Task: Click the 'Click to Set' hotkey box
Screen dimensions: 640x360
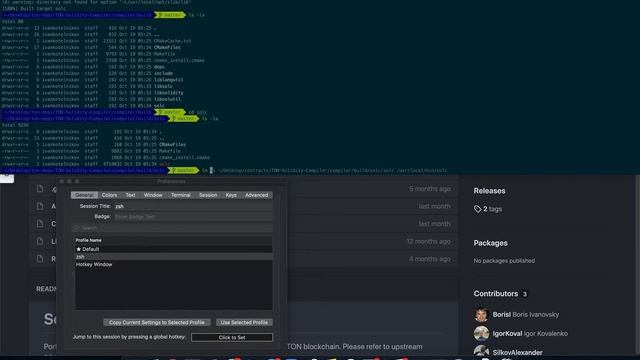Action: point(232,338)
